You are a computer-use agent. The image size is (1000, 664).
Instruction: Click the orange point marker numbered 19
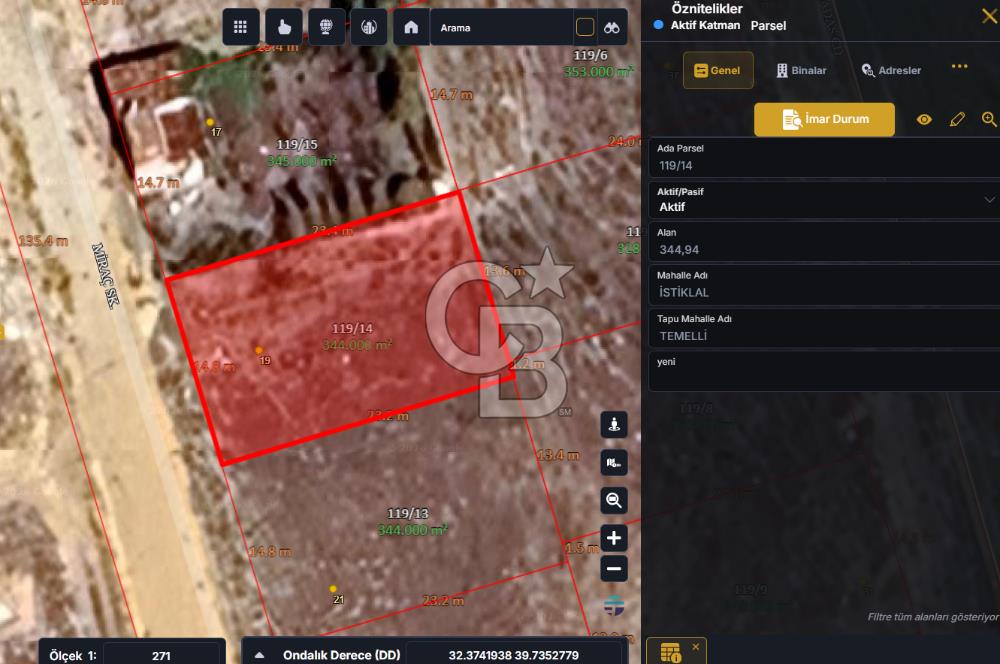[259, 350]
